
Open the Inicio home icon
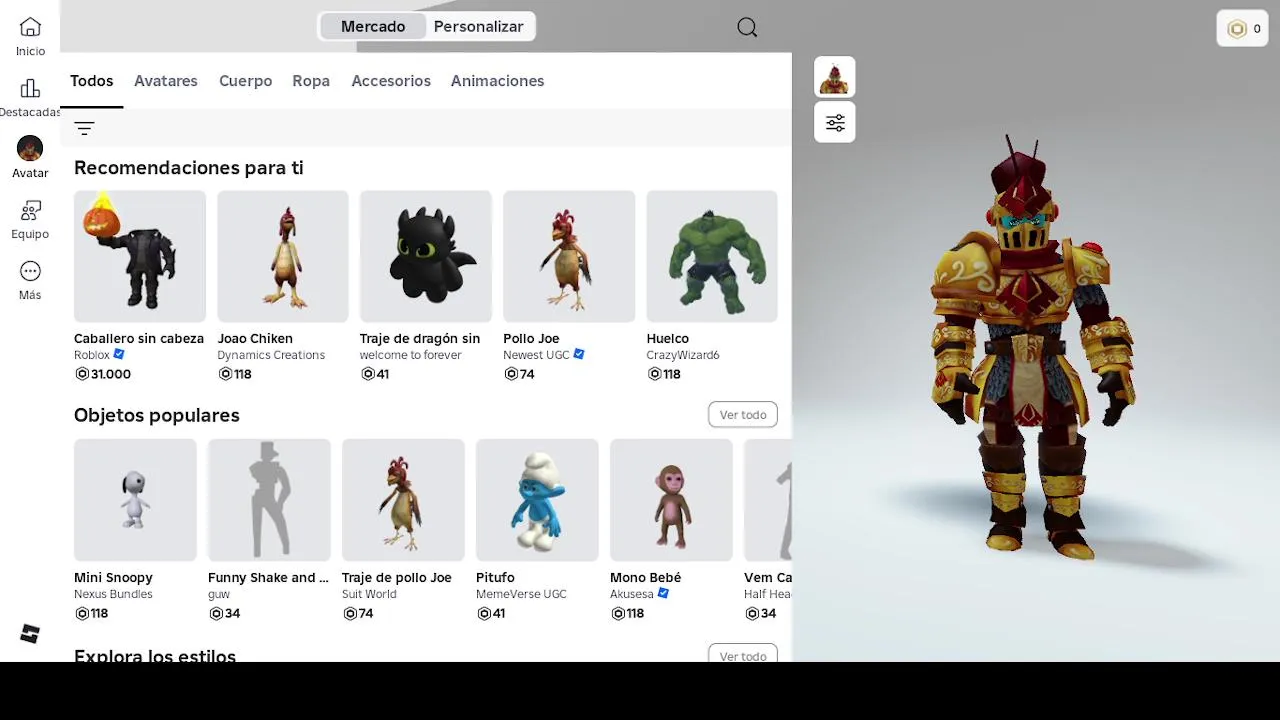coord(30,28)
